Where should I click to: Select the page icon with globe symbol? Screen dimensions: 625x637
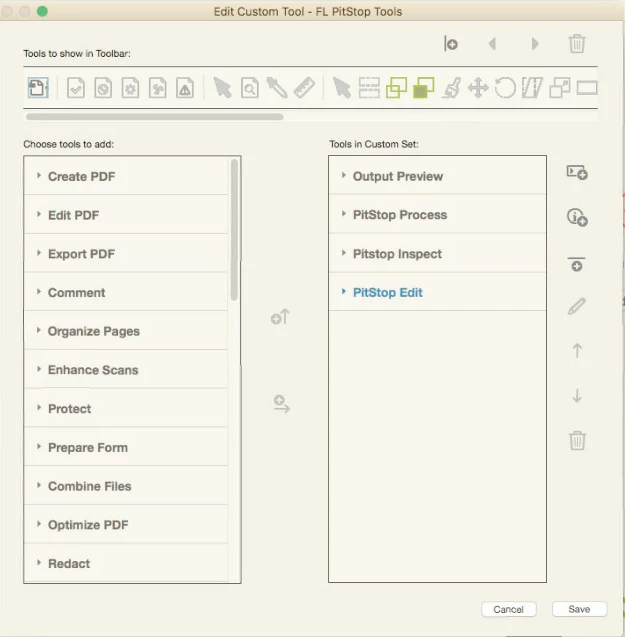[x=103, y=88]
